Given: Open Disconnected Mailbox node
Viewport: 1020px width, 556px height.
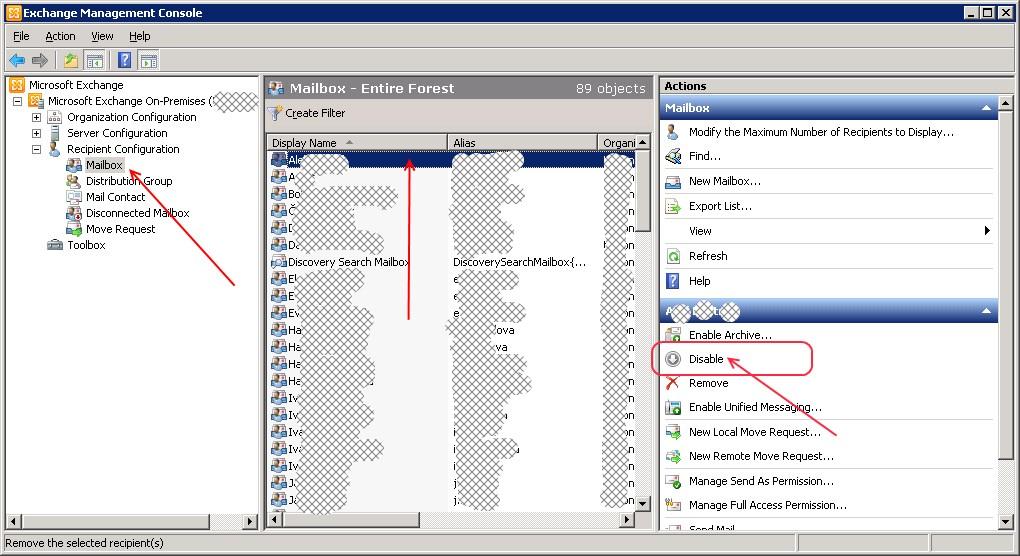Looking at the screenshot, I should [x=137, y=213].
